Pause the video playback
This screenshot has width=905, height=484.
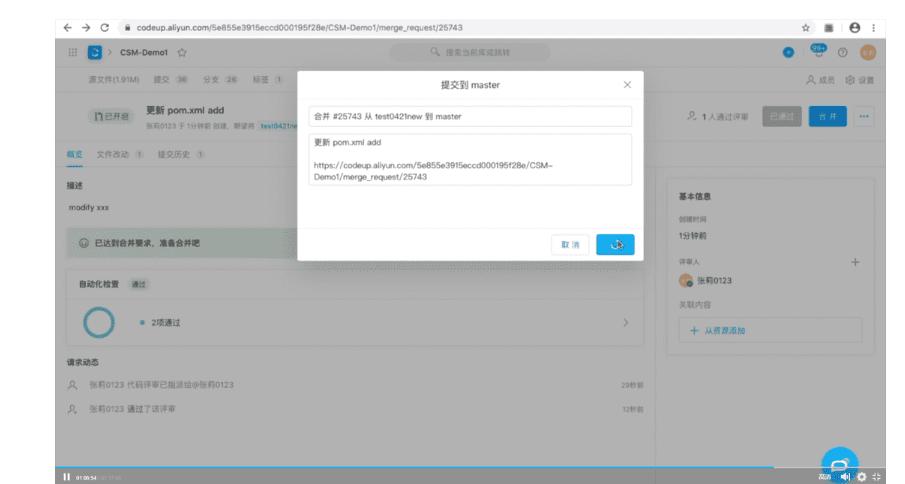point(66,477)
